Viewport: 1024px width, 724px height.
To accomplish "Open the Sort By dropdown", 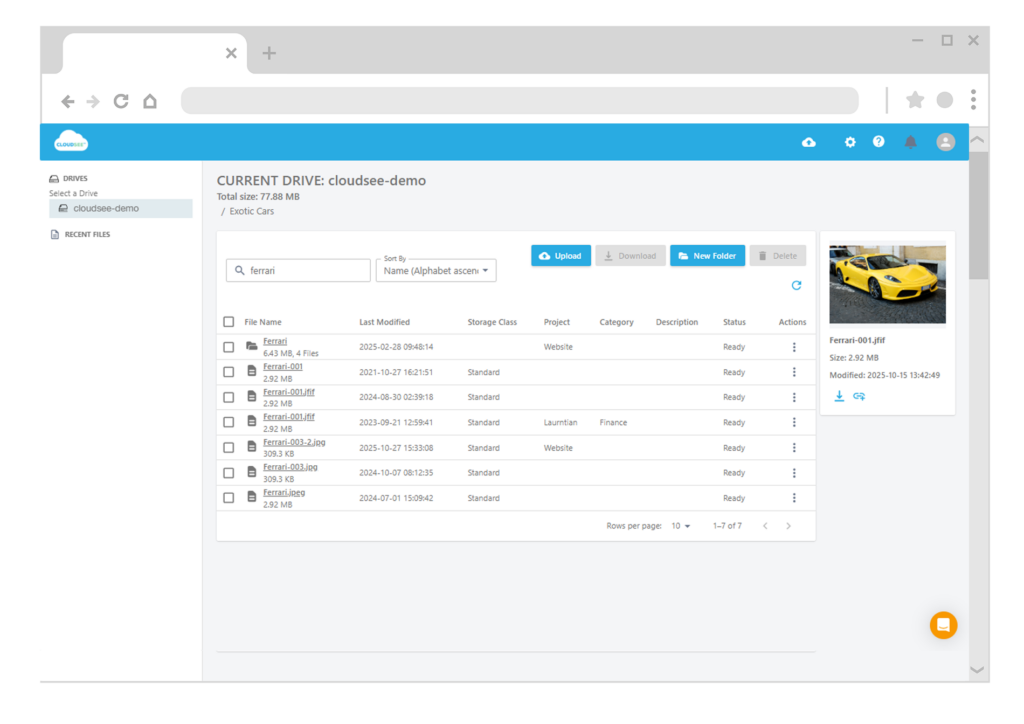I will pyautogui.click(x=436, y=270).
